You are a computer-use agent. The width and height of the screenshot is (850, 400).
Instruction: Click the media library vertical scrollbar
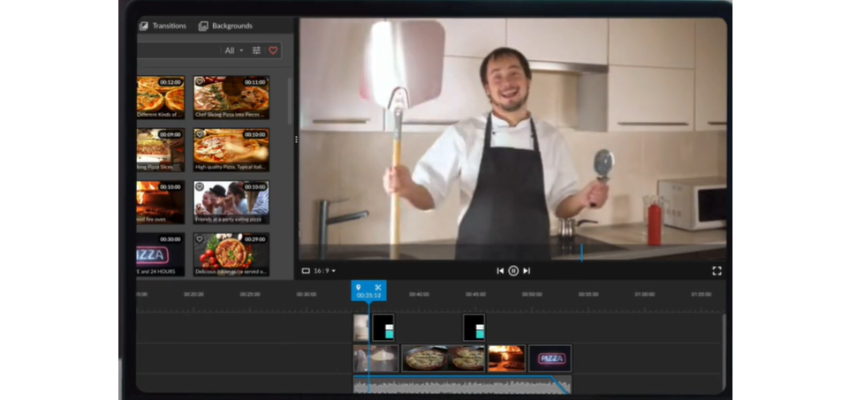click(289, 103)
